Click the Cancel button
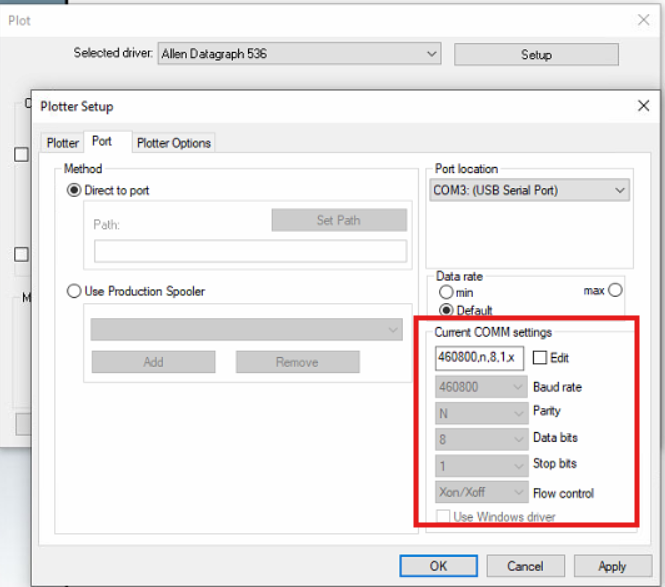The width and height of the screenshot is (665, 587). pyautogui.click(x=525, y=566)
